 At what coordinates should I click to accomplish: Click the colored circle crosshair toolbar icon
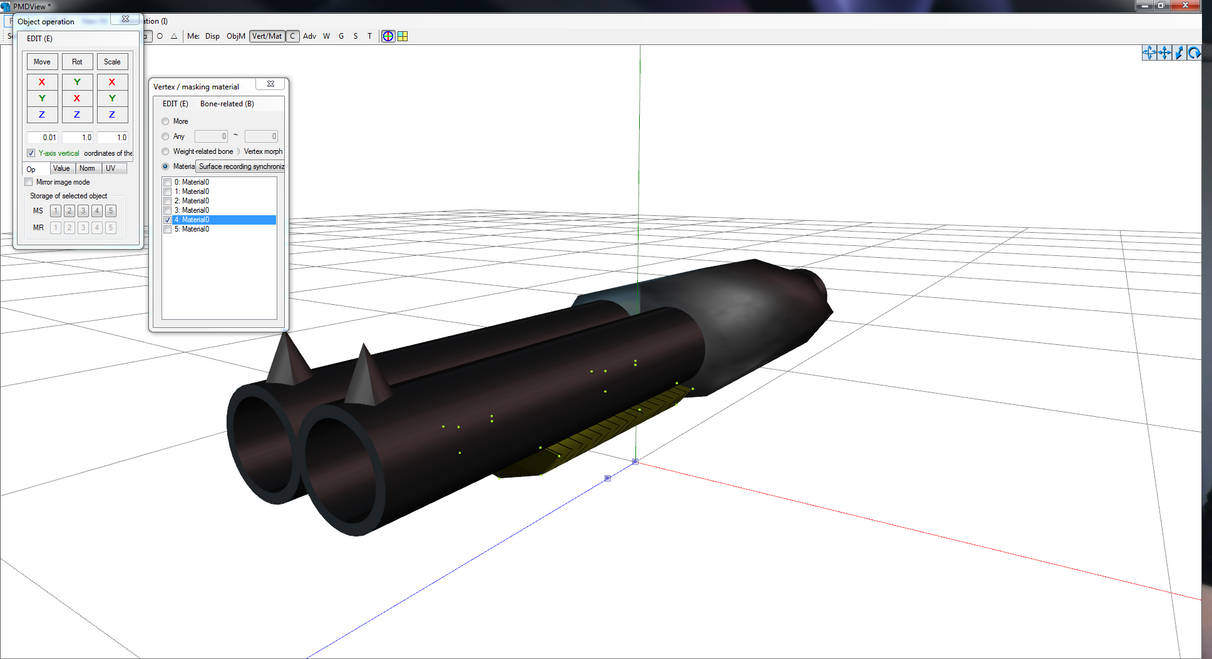388,36
